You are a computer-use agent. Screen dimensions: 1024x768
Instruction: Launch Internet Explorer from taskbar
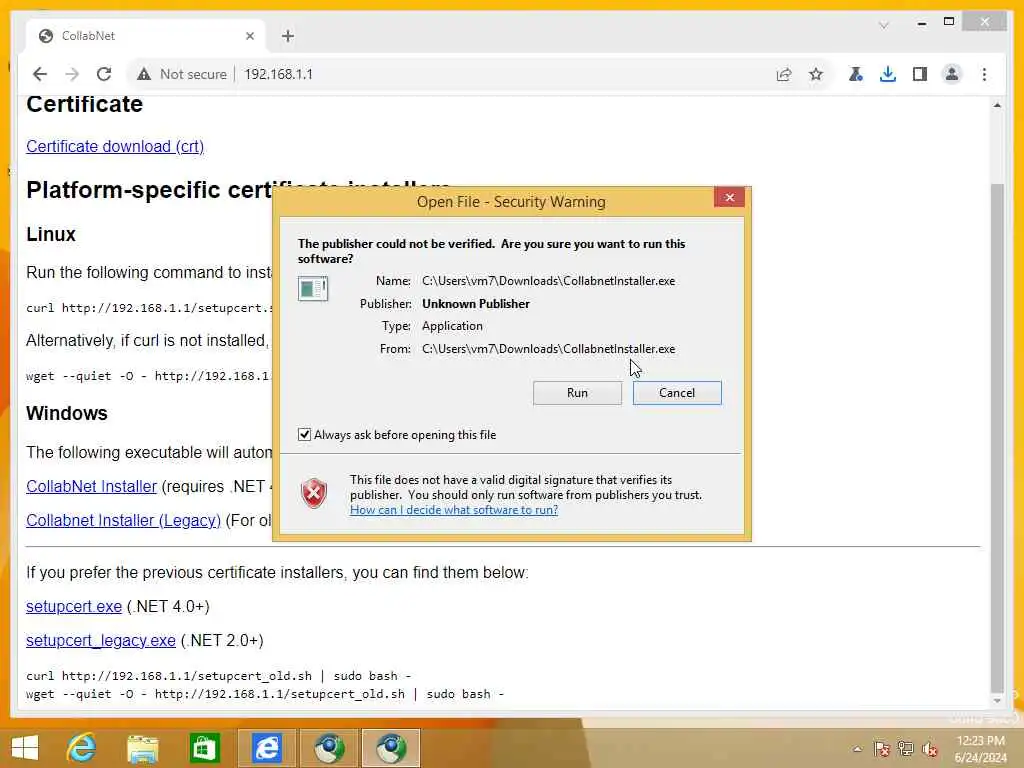[81, 748]
